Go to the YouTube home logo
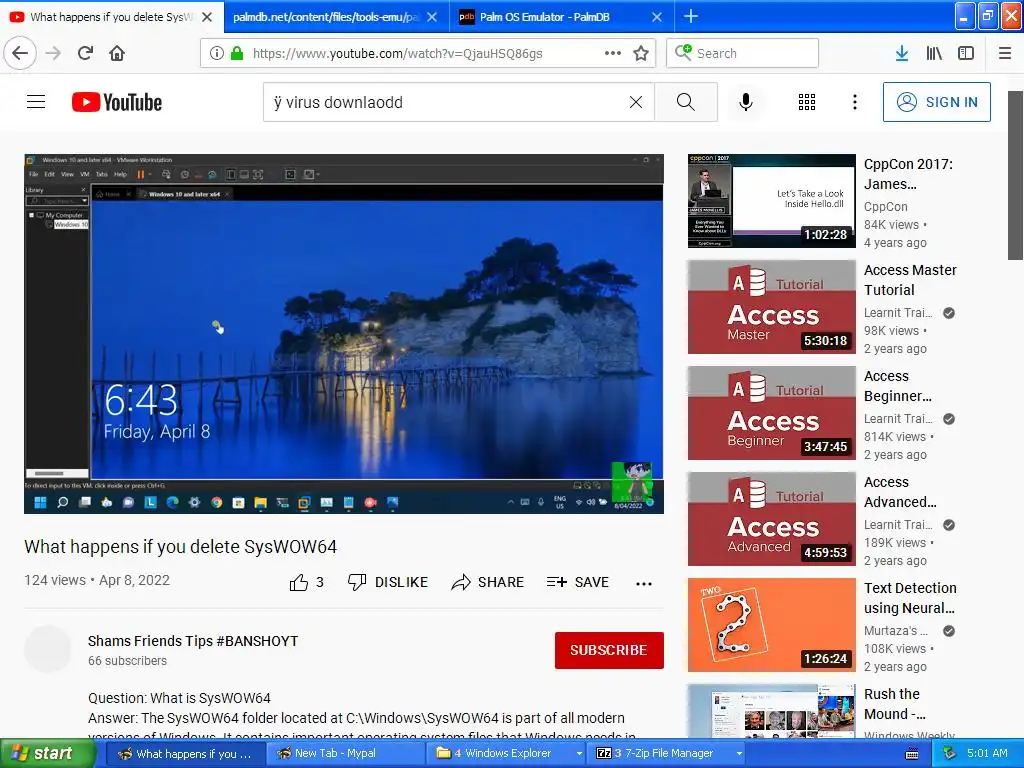The height and width of the screenshot is (768, 1024). tap(117, 102)
